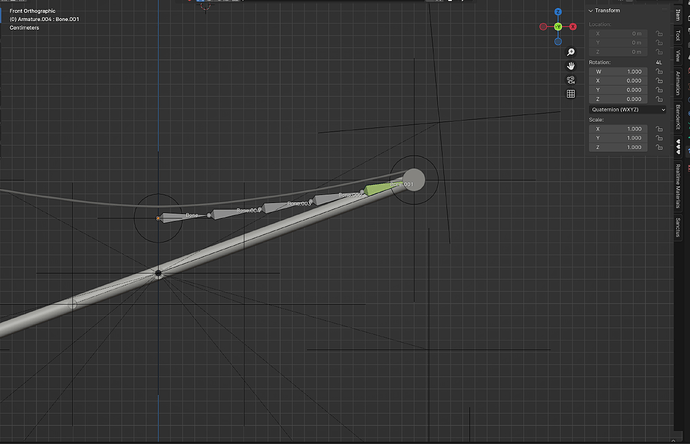Open the Realtime Materials sidebar tab
The height and width of the screenshot is (444, 690).
pyautogui.click(x=678, y=186)
